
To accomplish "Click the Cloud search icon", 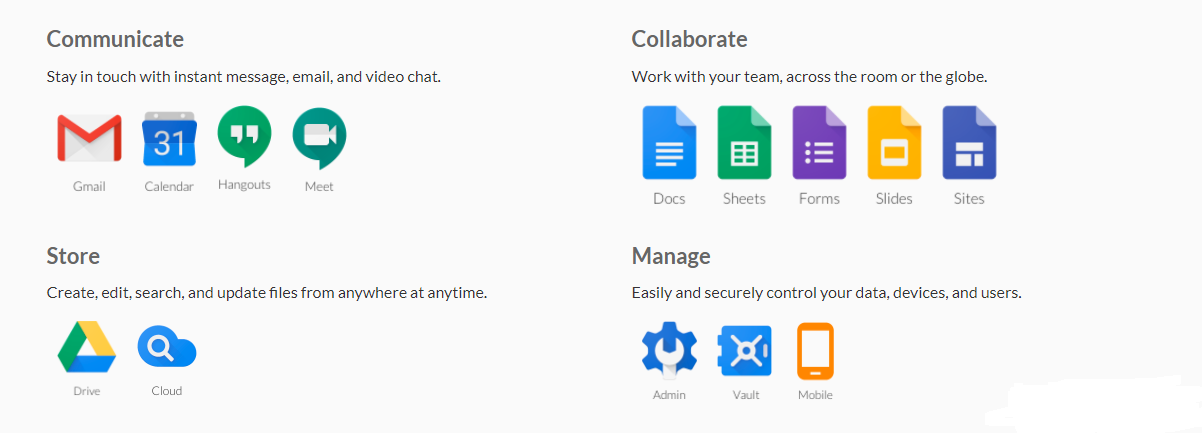I will 166,347.
